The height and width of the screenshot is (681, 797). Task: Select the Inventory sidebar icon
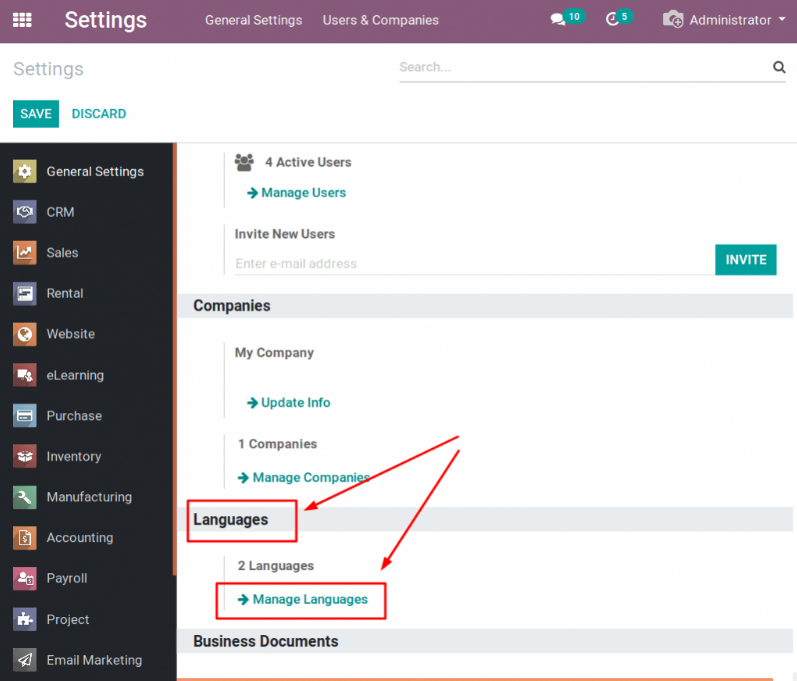pyautogui.click(x=25, y=456)
